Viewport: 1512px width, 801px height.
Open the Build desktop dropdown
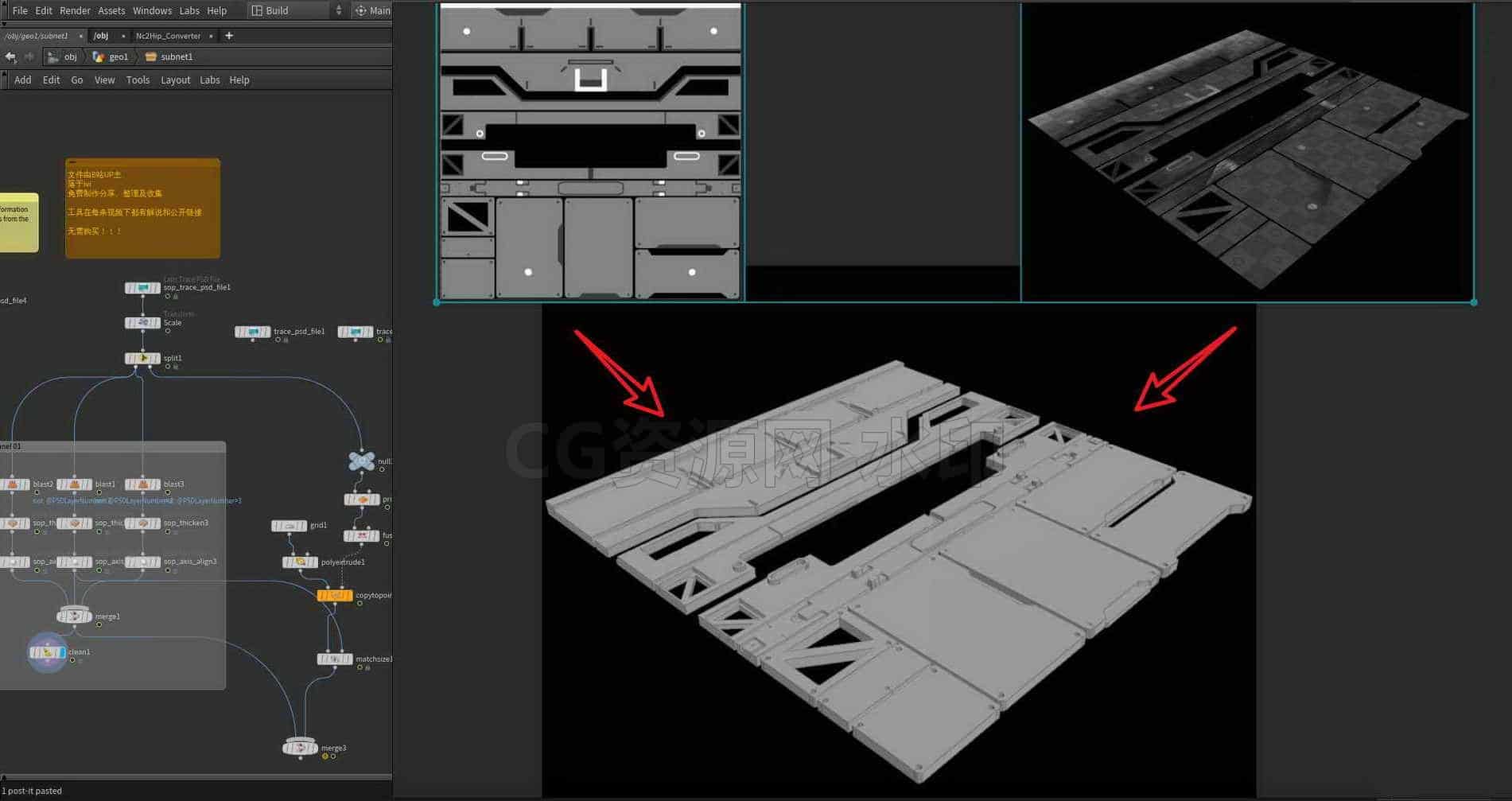(x=297, y=10)
